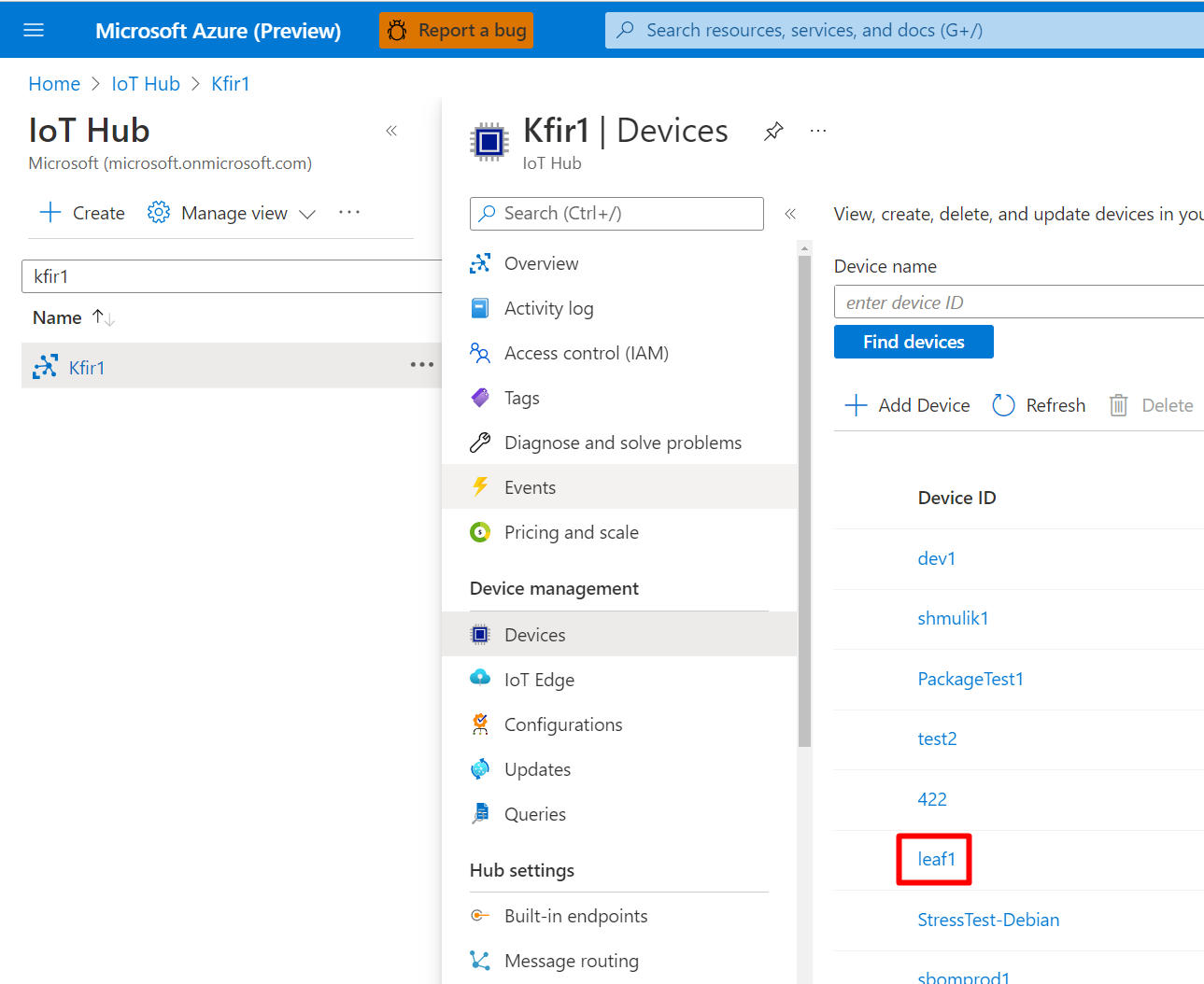Open the StressTest-Debian device
The height and width of the screenshot is (984, 1204).
click(988, 920)
